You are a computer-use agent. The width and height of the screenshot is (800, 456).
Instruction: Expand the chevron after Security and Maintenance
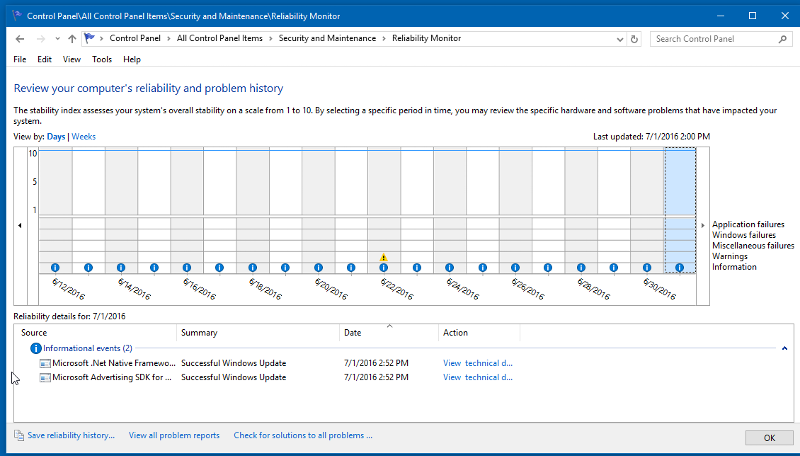click(x=384, y=39)
